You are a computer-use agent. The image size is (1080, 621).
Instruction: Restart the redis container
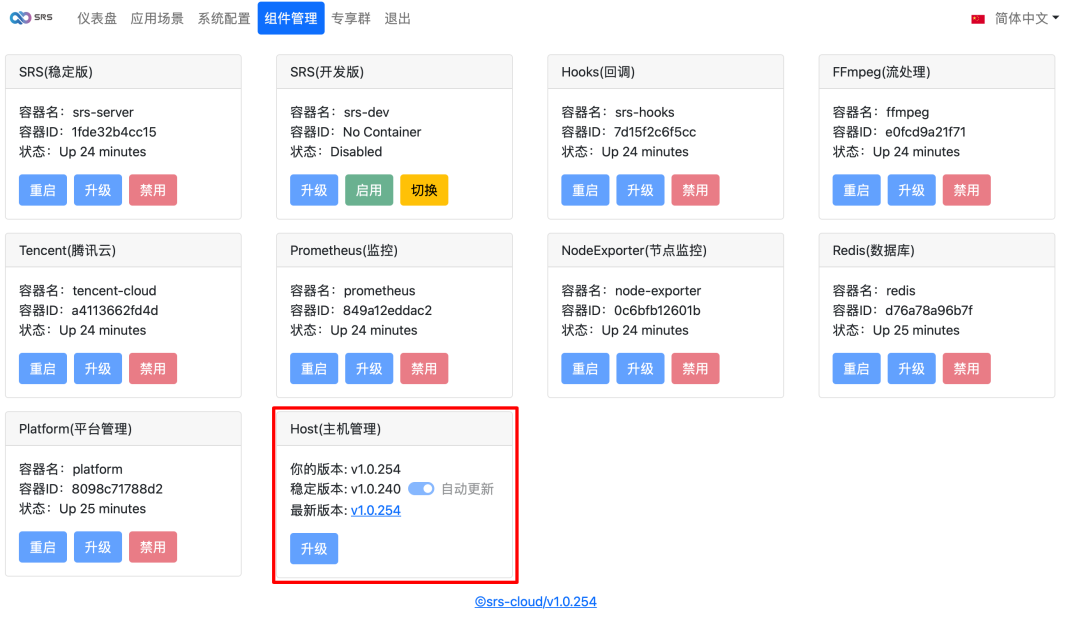(x=857, y=368)
